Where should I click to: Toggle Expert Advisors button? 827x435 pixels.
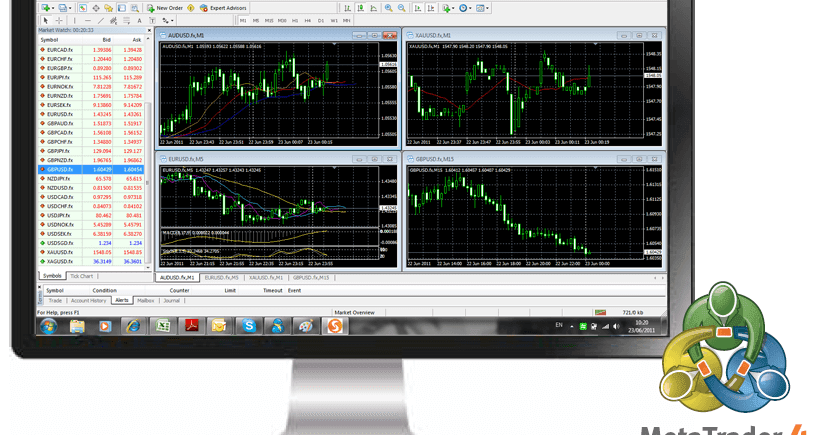click(x=224, y=8)
